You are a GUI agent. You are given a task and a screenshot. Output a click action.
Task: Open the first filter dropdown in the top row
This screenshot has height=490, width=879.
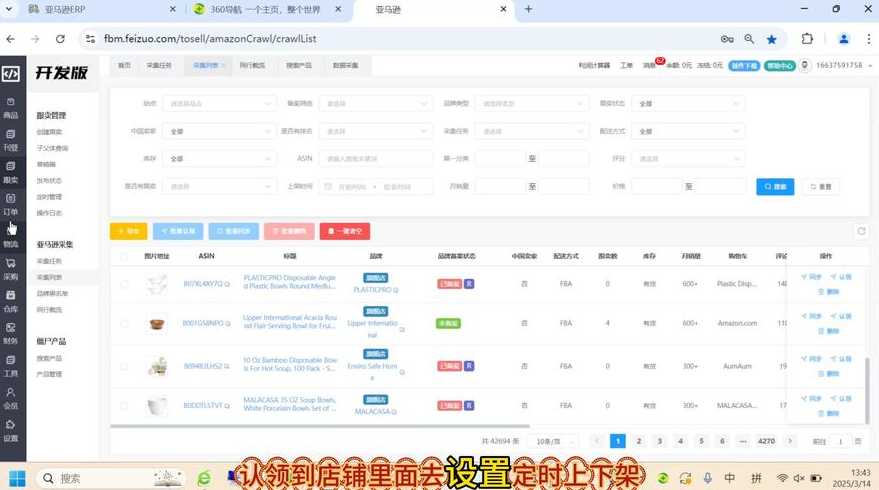point(219,104)
